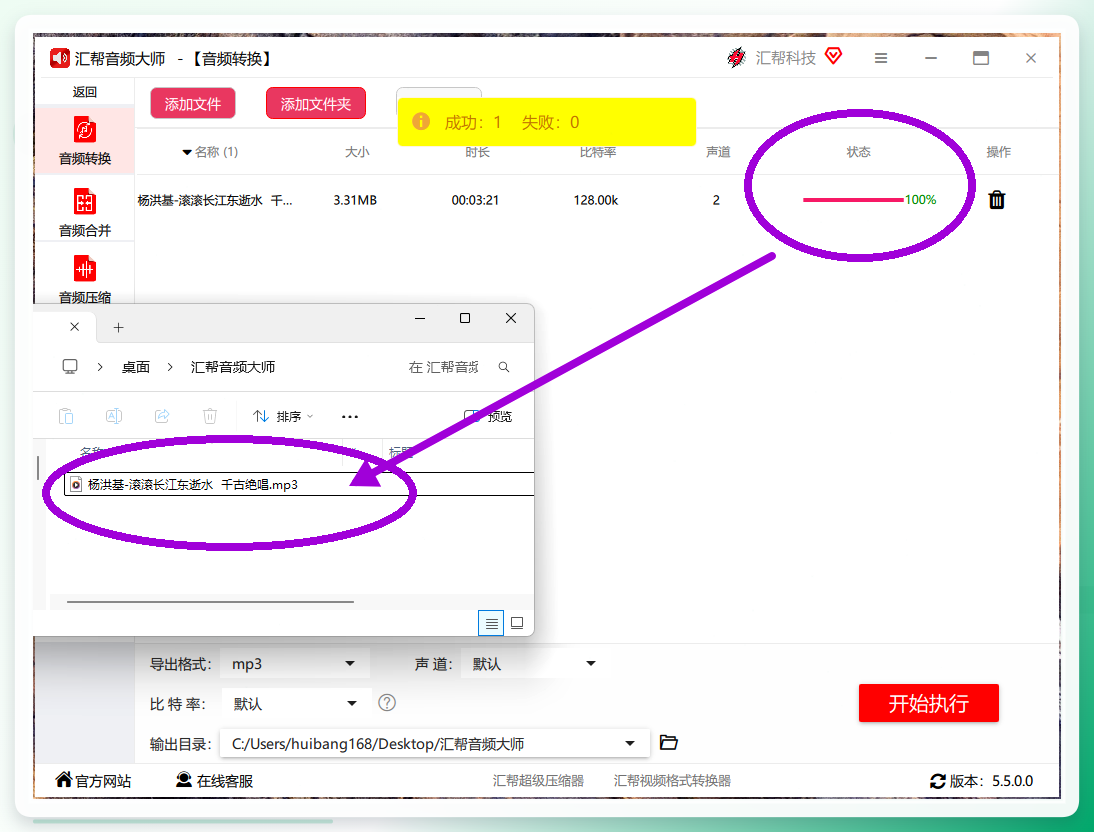Click the bitrate help question mark

[387, 702]
